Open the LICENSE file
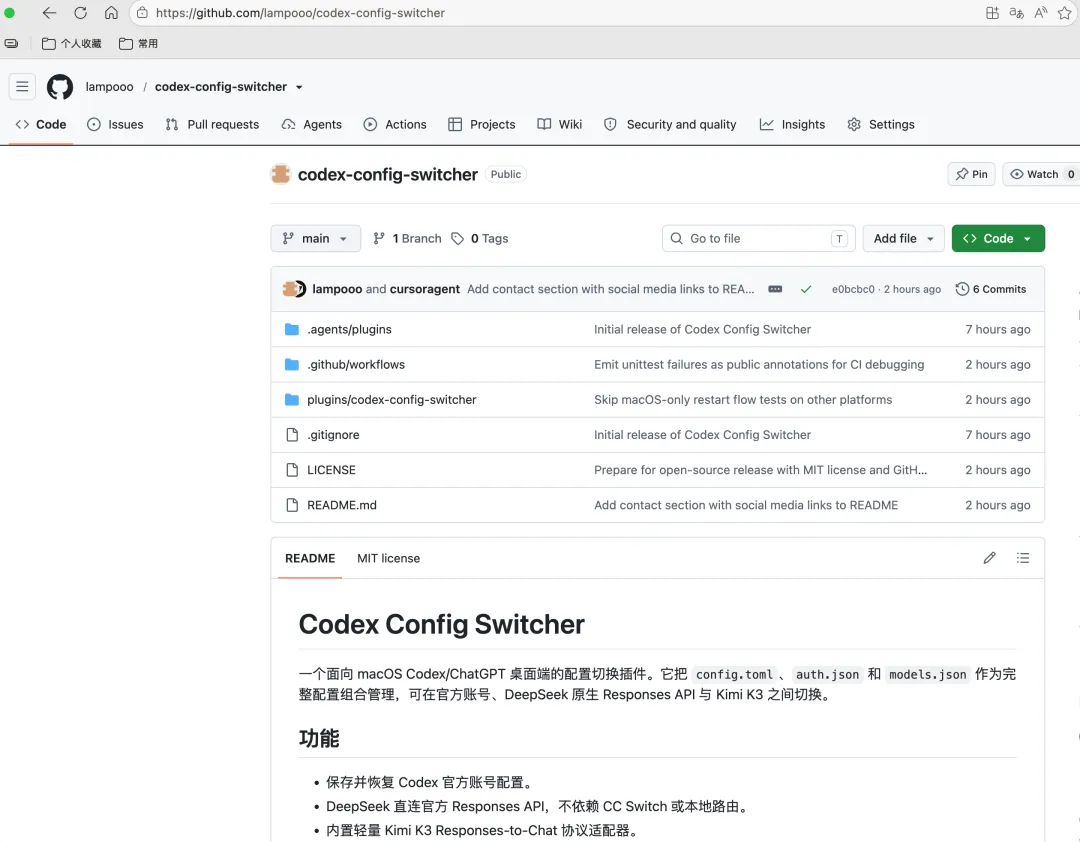This screenshot has width=1080, height=842. point(331,470)
